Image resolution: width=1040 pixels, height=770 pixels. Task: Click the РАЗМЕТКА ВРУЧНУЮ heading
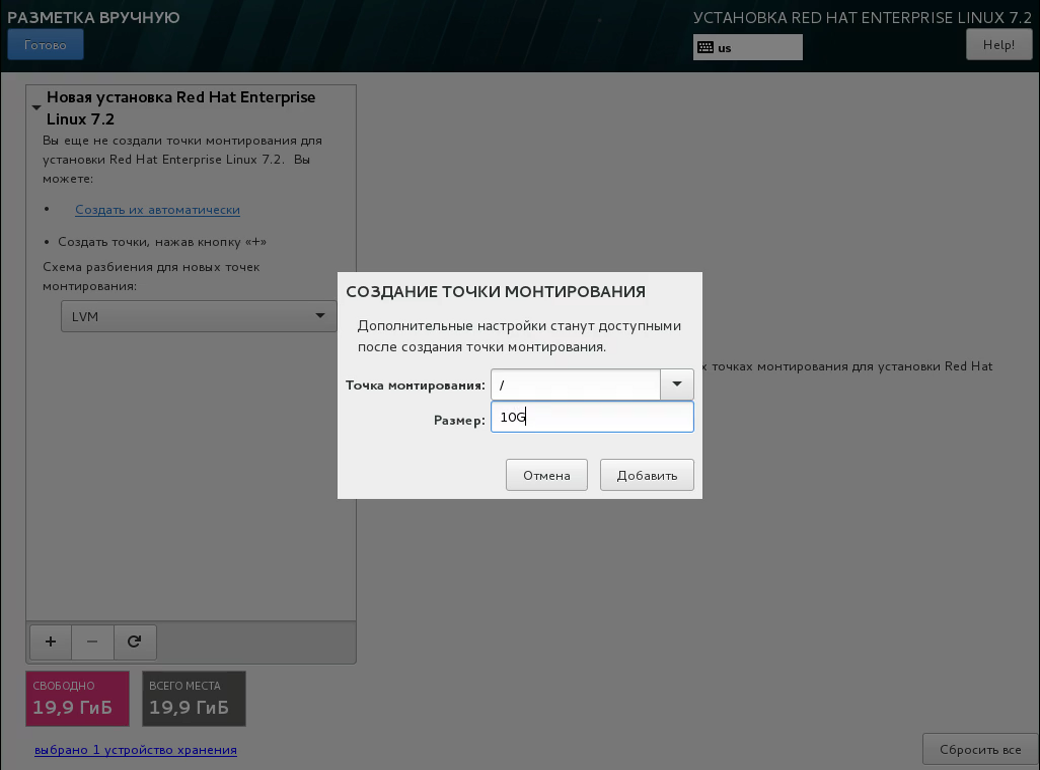point(94,17)
